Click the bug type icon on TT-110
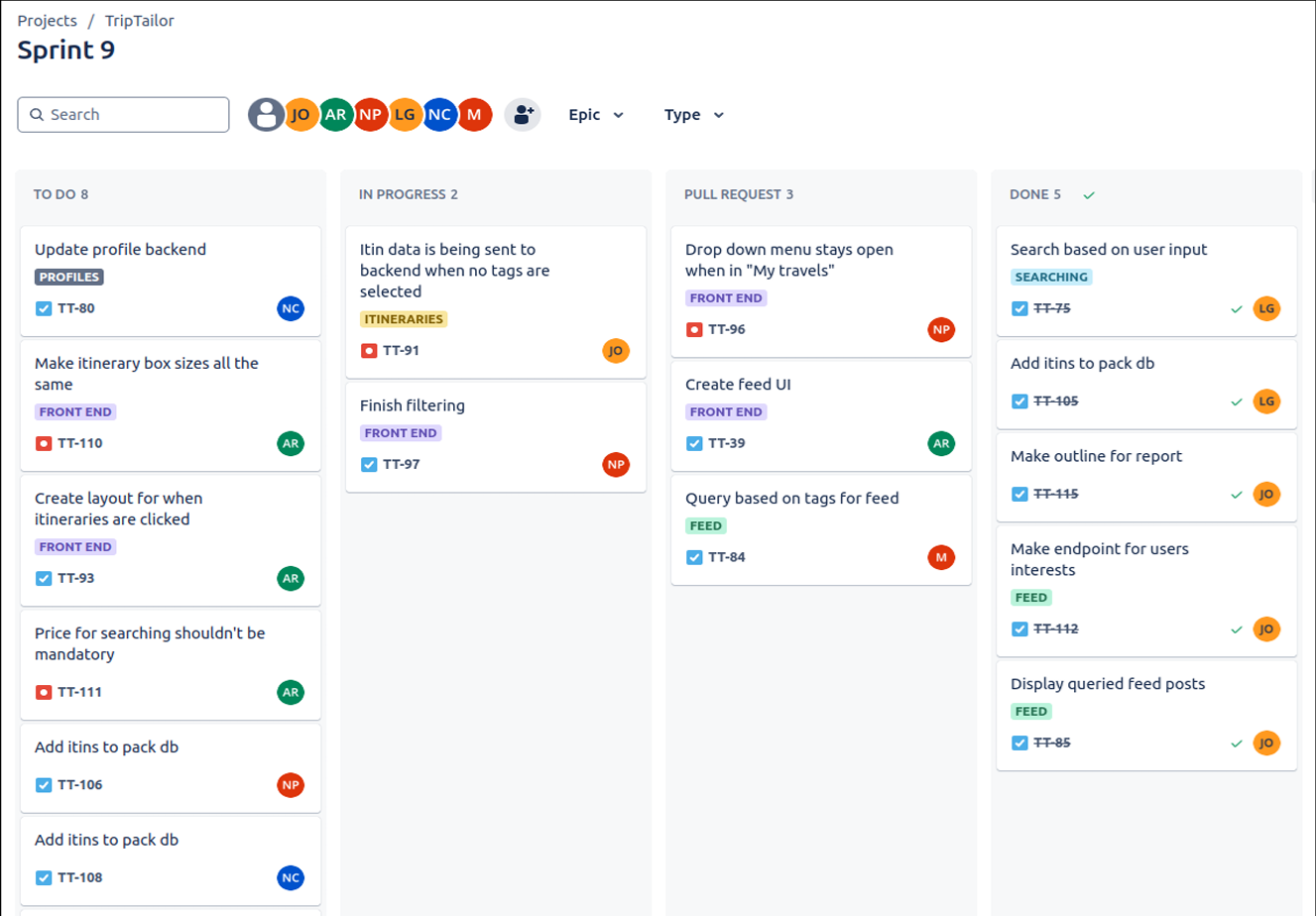1316x916 pixels. pyautogui.click(x=44, y=443)
